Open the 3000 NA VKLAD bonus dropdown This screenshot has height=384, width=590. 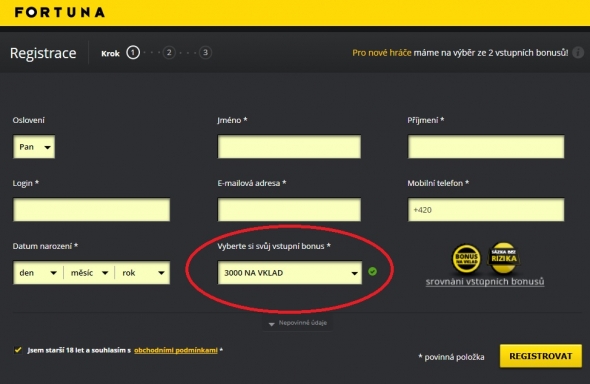coord(290,273)
